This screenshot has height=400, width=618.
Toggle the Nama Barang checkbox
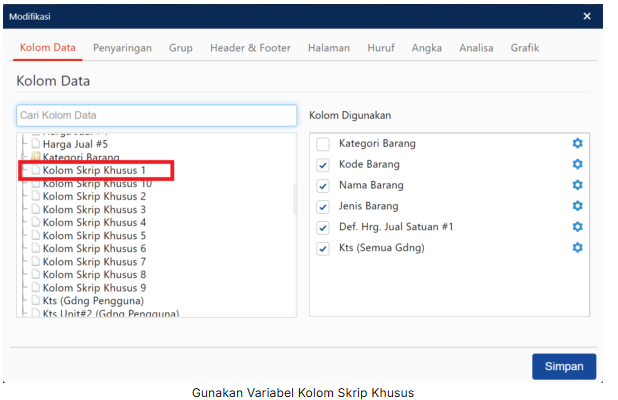click(x=323, y=186)
